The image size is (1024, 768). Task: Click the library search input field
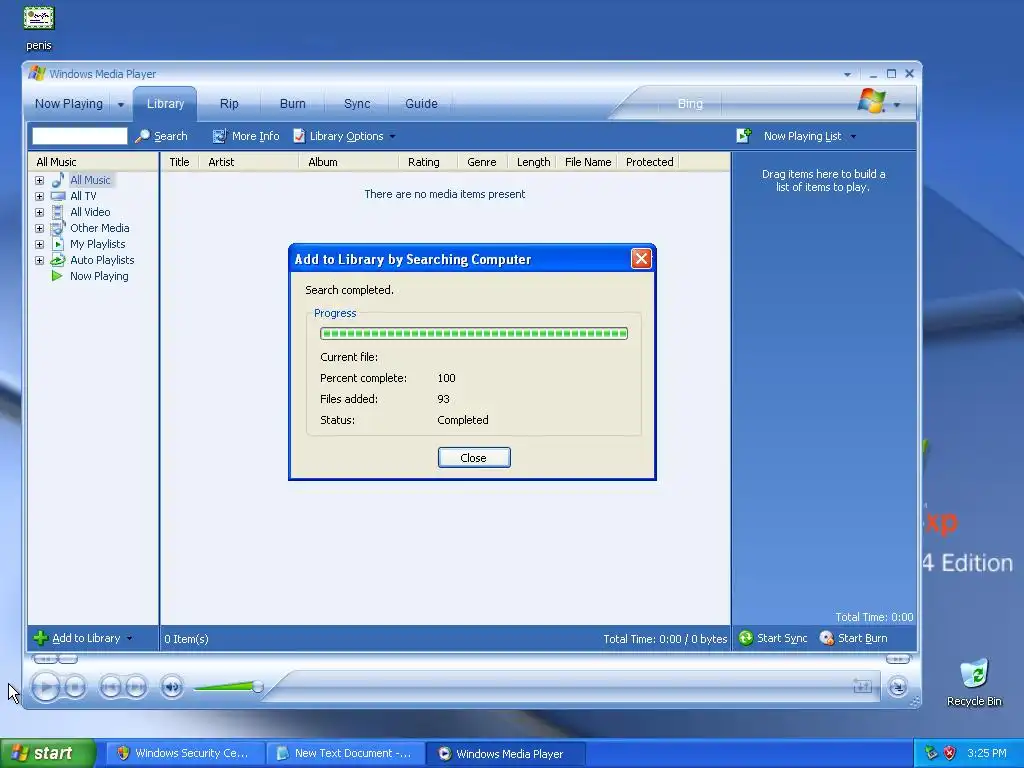80,136
